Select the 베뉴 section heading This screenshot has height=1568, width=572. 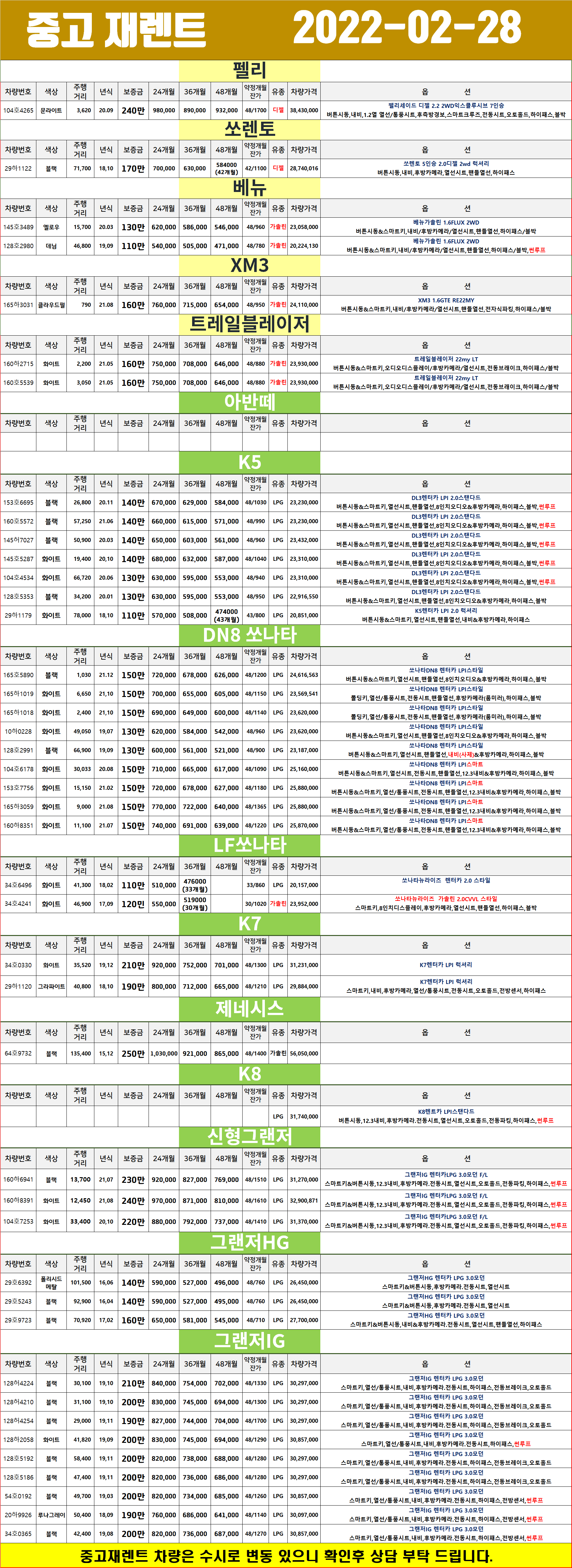click(249, 188)
